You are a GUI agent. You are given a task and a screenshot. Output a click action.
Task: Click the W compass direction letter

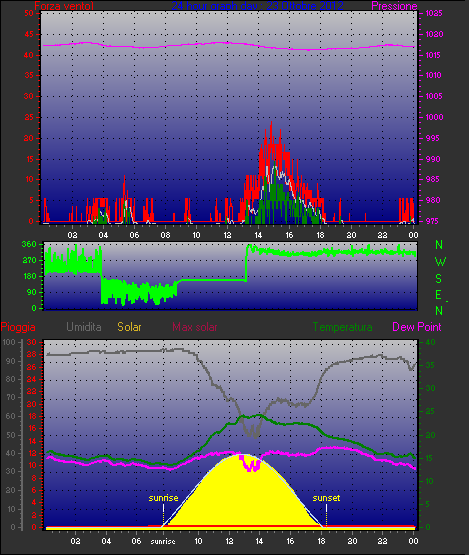click(x=440, y=262)
